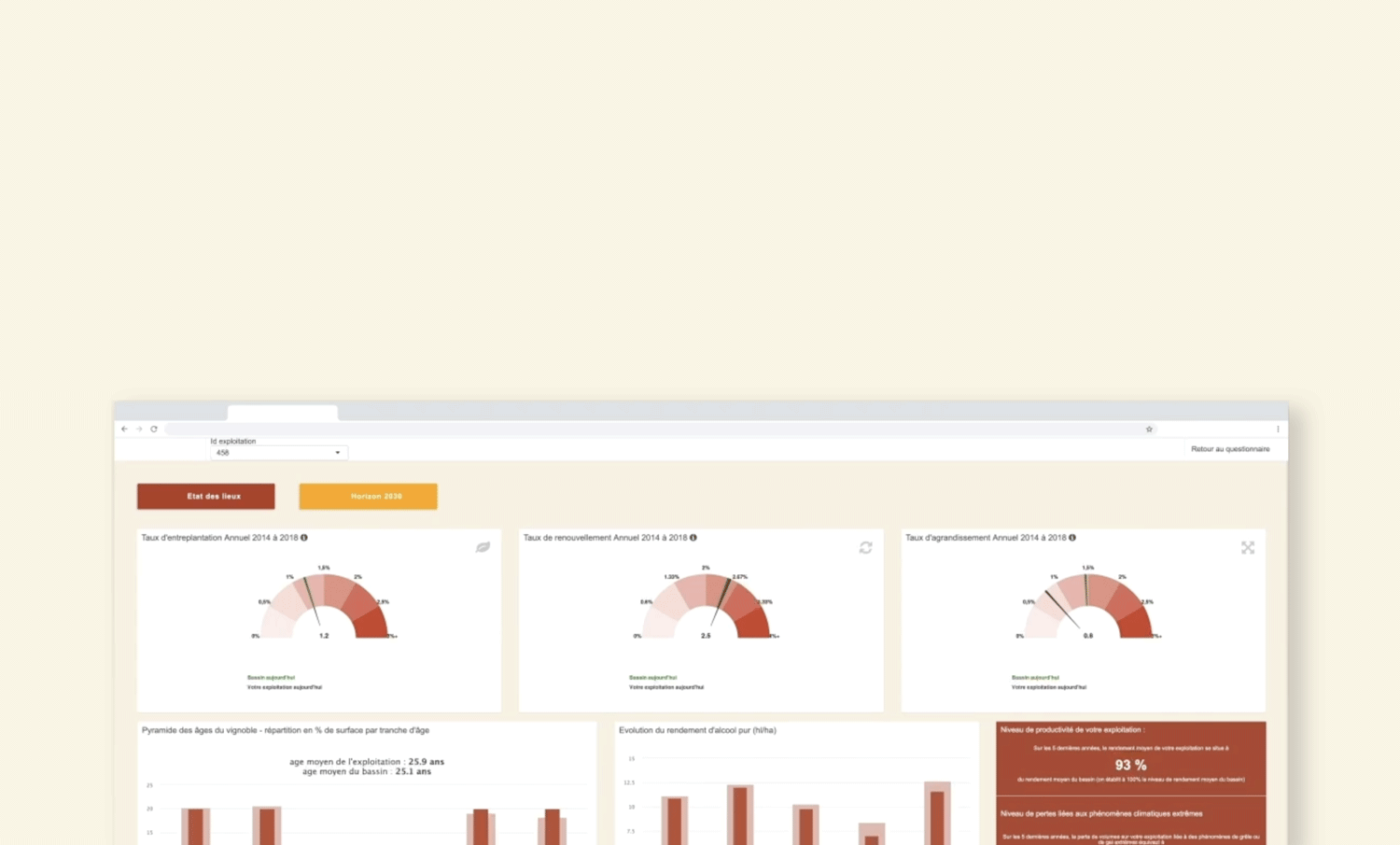Reload the page with the refresh icon
Screen dimensions: 1400x845
coord(154,430)
